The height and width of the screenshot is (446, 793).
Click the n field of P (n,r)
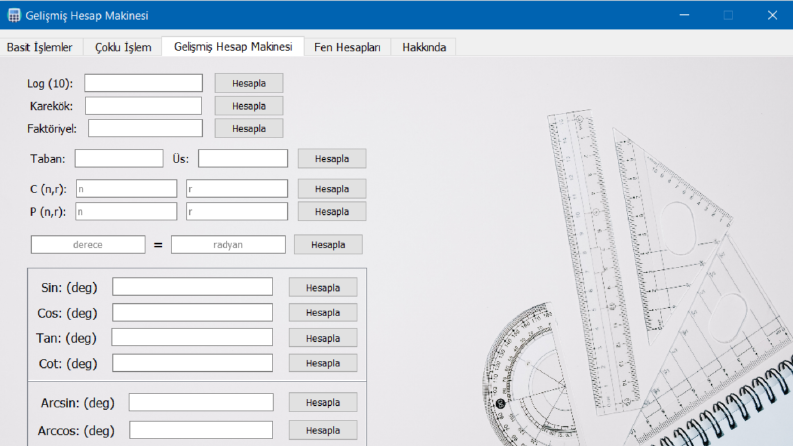click(126, 211)
